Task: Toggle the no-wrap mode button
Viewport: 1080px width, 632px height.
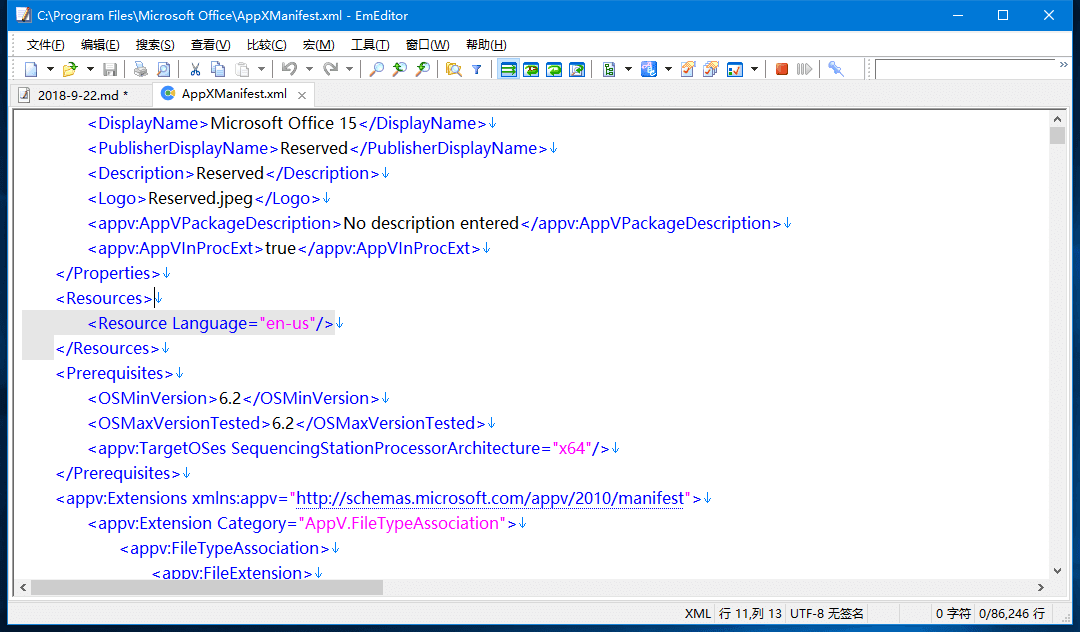Action: click(508, 69)
